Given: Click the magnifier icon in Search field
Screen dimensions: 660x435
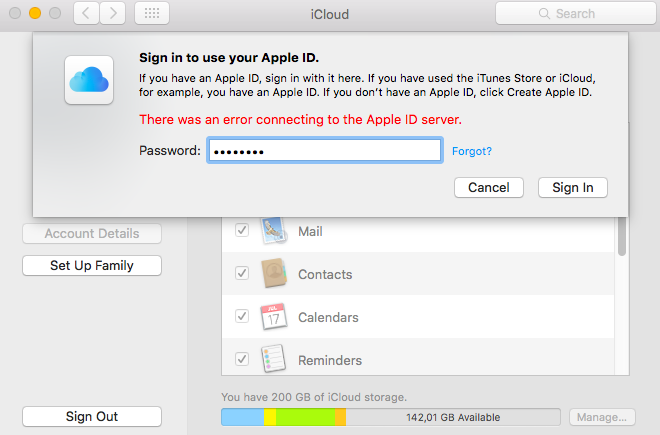Looking at the screenshot, I should click(x=544, y=13).
